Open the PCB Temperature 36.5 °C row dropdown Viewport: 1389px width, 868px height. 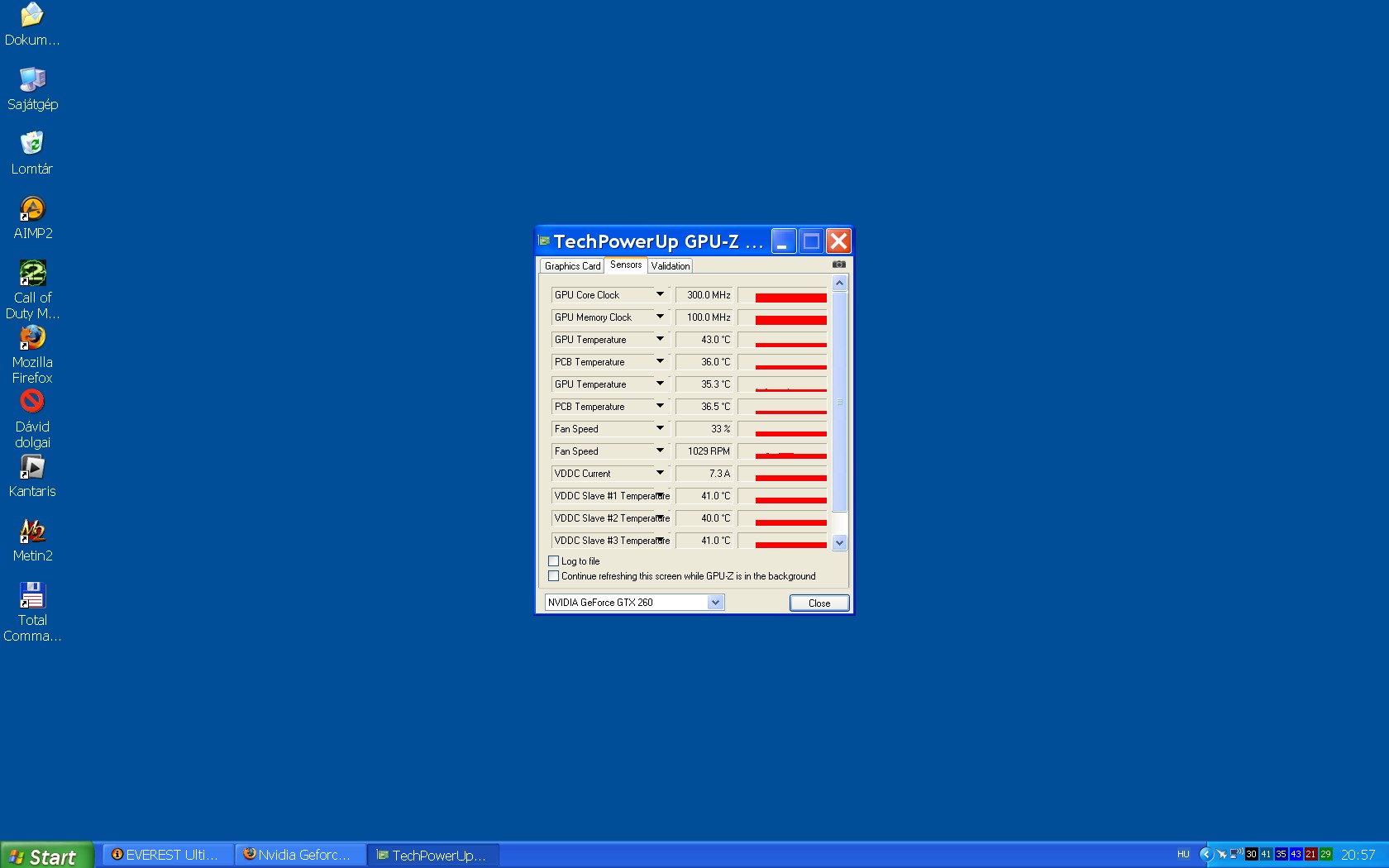pyautogui.click(x=660, y=406)
